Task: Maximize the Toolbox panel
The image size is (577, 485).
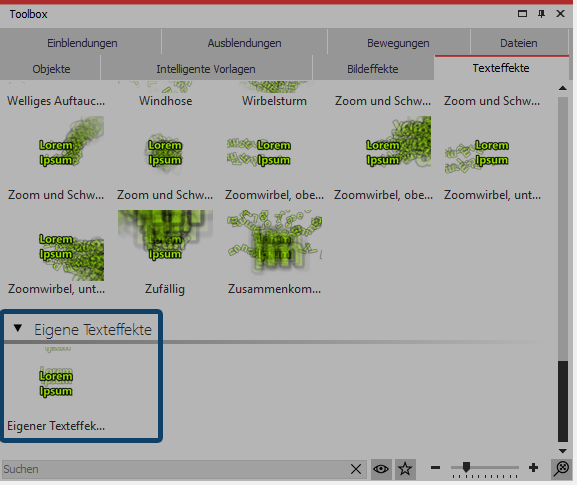Action: tap(522, 14)
